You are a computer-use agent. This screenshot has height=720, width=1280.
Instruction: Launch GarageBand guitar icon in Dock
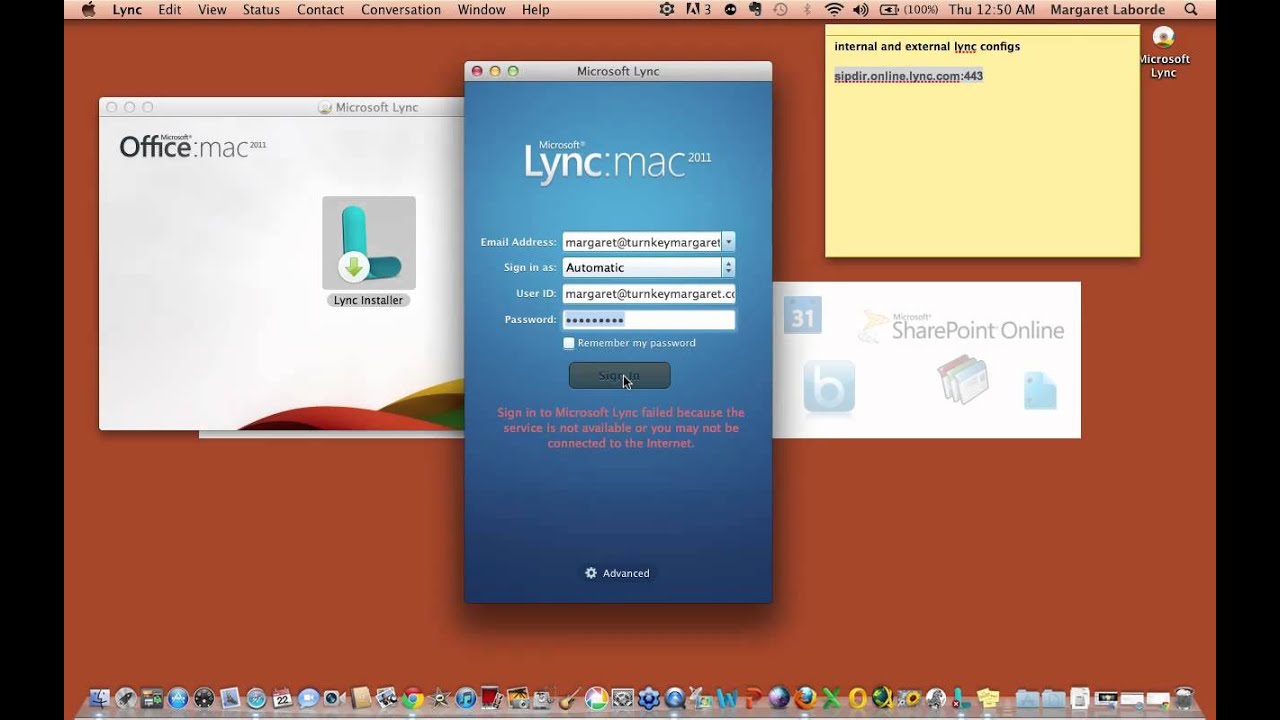click(x=570, y=699)
